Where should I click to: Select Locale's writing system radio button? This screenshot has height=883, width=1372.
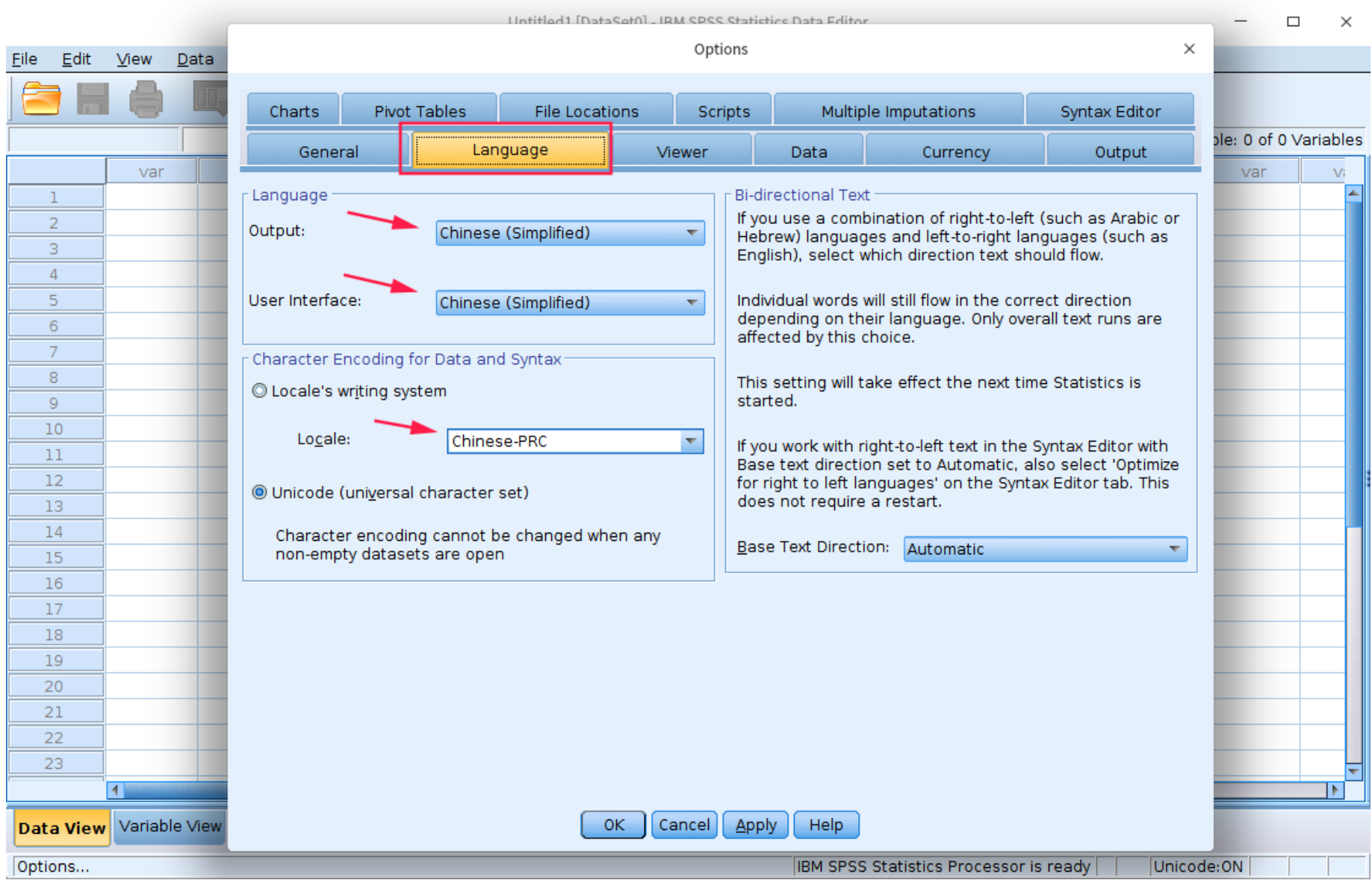259,391
